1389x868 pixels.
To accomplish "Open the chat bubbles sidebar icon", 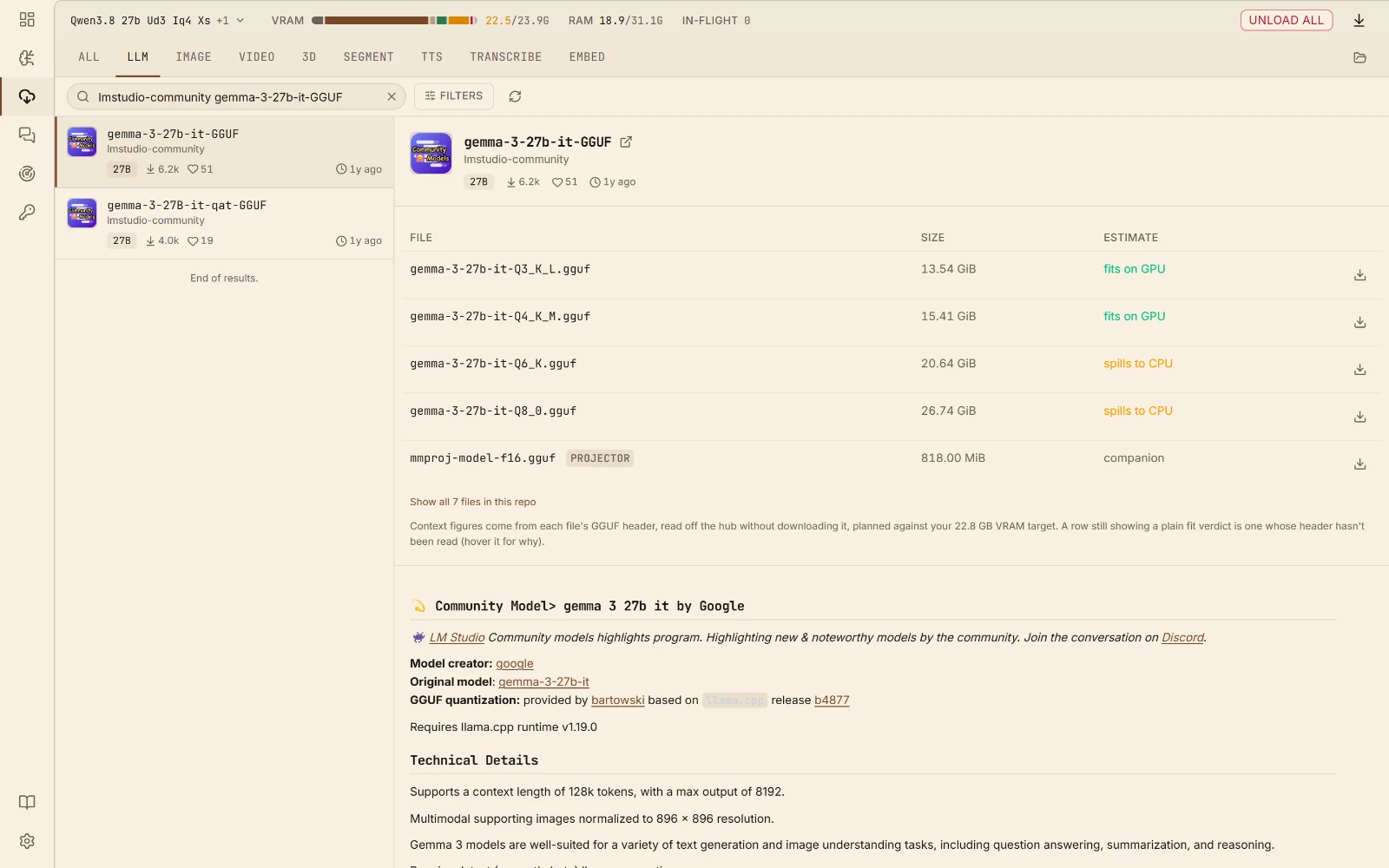I will point(27,135).
